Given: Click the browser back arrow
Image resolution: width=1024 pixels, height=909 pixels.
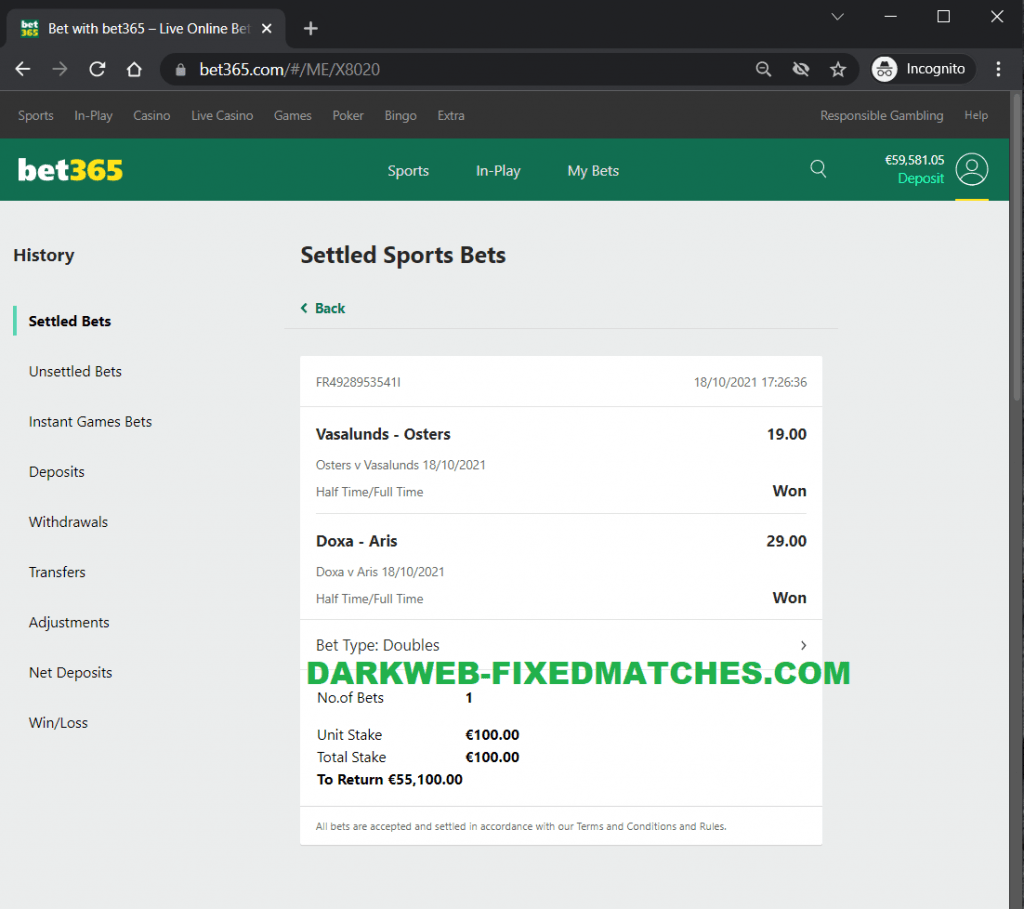Looking at the screenshot, I should click(x=23, y=69).
